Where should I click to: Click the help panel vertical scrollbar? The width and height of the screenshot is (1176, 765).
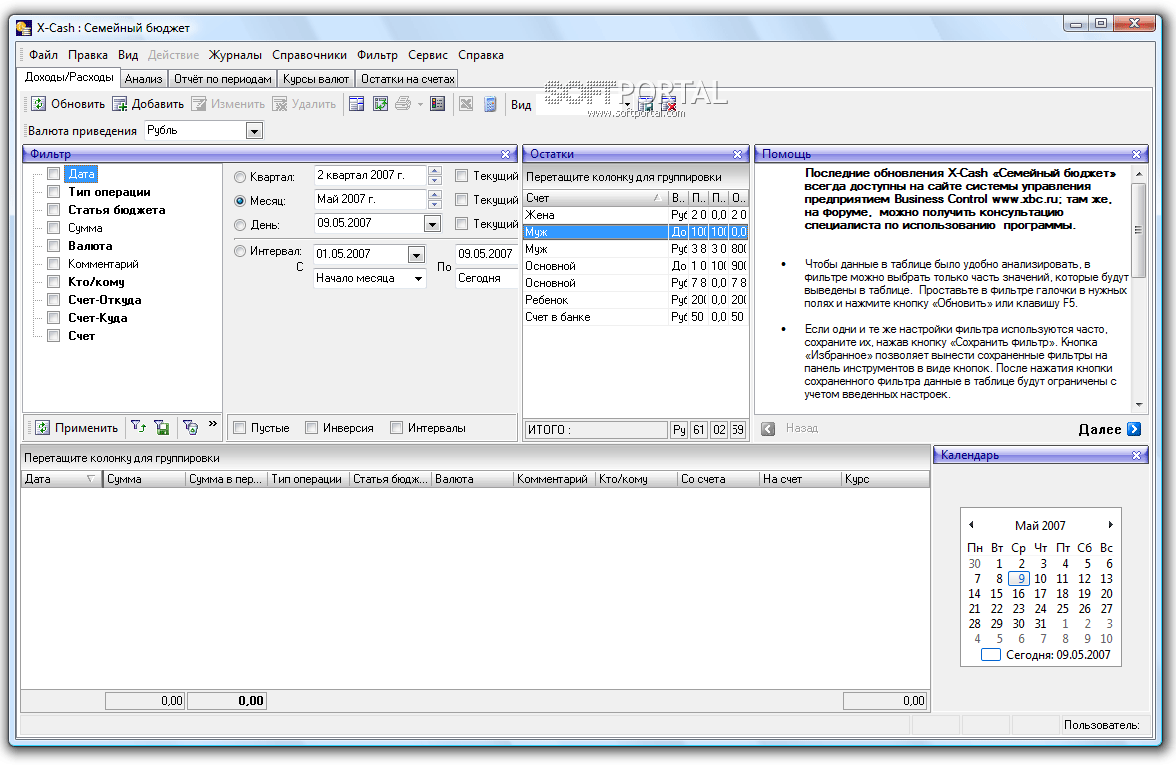[1138, 230]
